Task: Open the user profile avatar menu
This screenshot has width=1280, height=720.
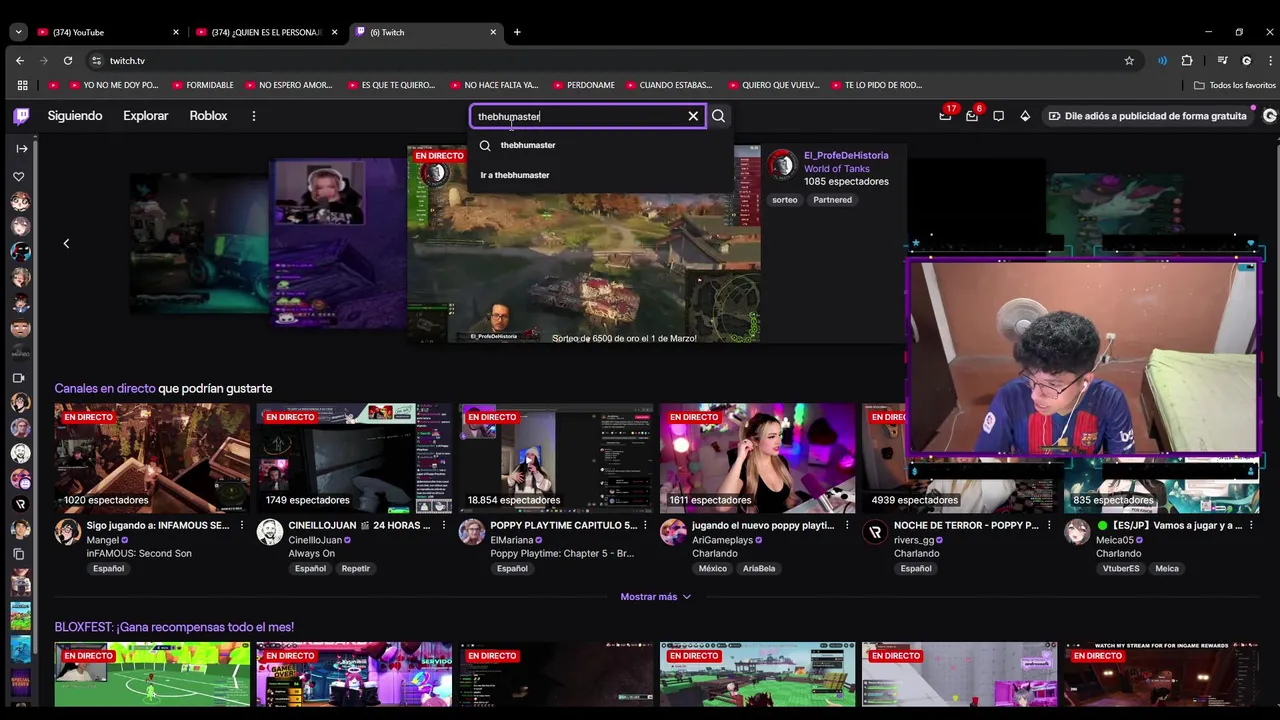Action: tap(1270, 116)
